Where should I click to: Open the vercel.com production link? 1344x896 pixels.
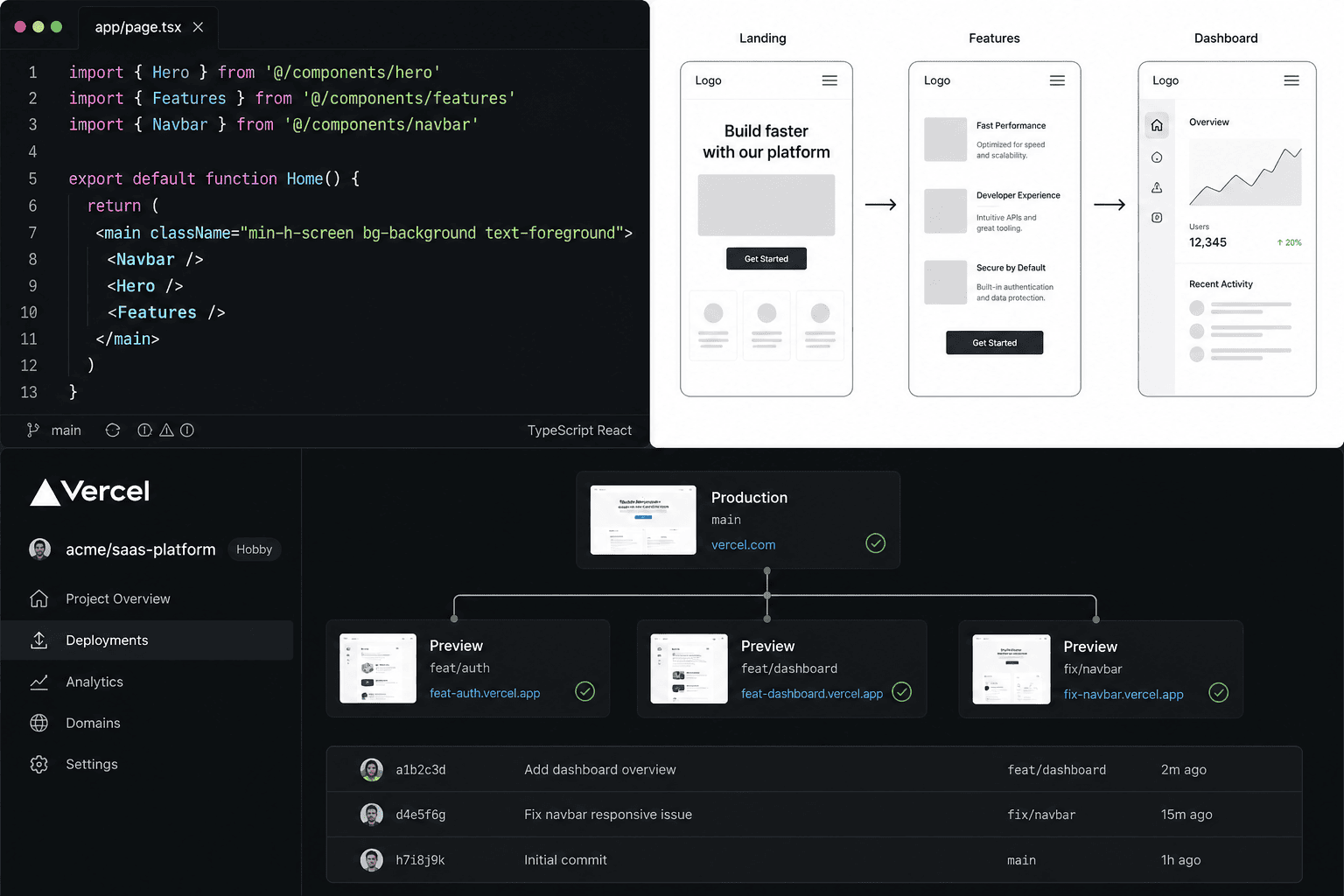click(x=743, y=544)
